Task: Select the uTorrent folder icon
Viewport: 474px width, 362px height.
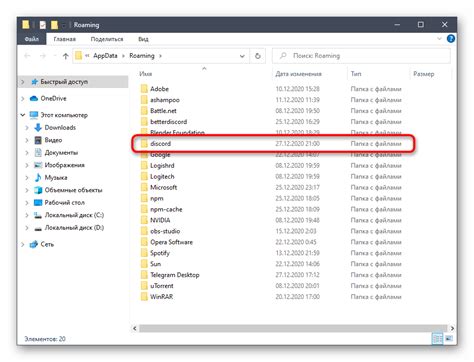Action: tap(144, 286)
